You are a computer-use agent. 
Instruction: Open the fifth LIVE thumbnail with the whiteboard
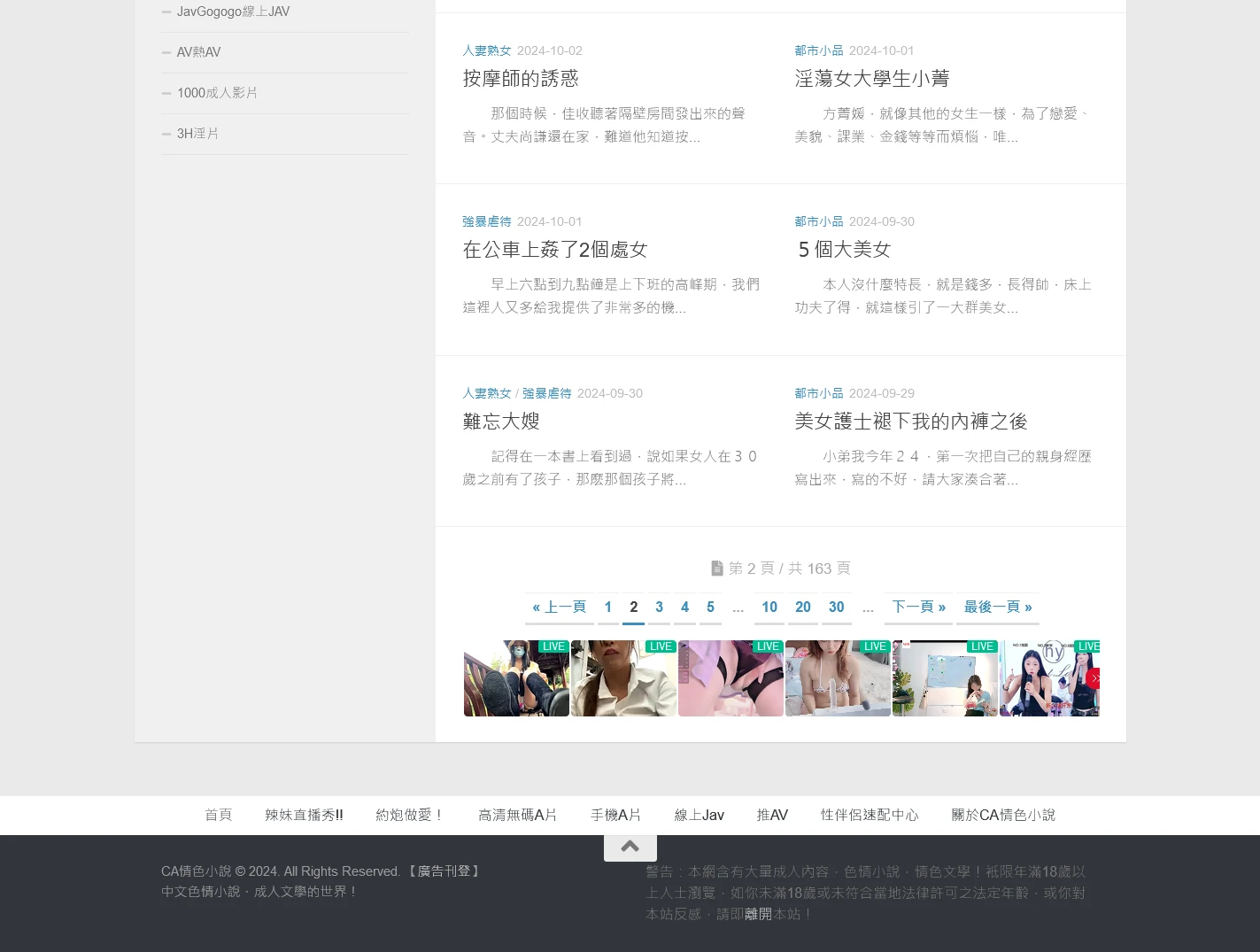click(945, 679)
